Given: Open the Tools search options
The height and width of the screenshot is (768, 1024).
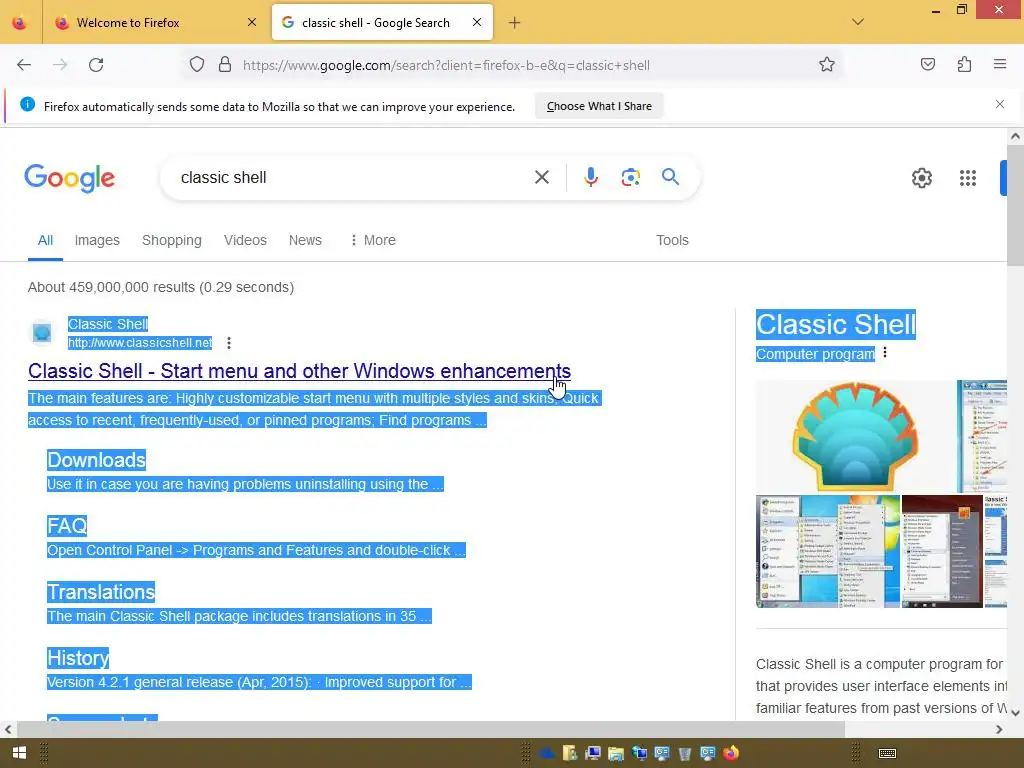Looking at the screenshot, I should coord(672,240).
